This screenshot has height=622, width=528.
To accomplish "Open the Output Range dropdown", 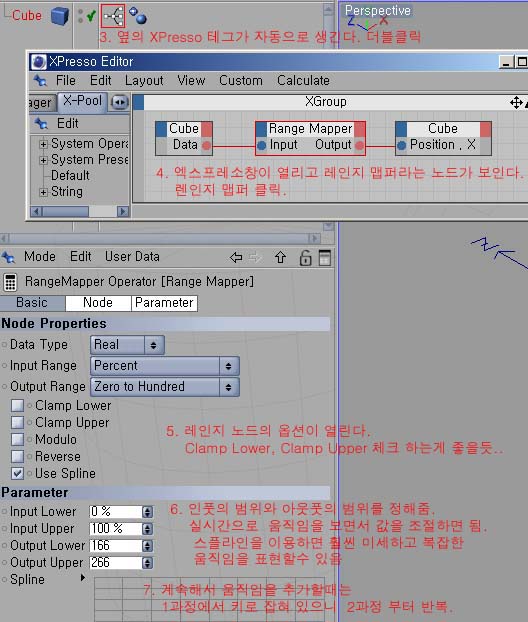I will click(165, 387).
